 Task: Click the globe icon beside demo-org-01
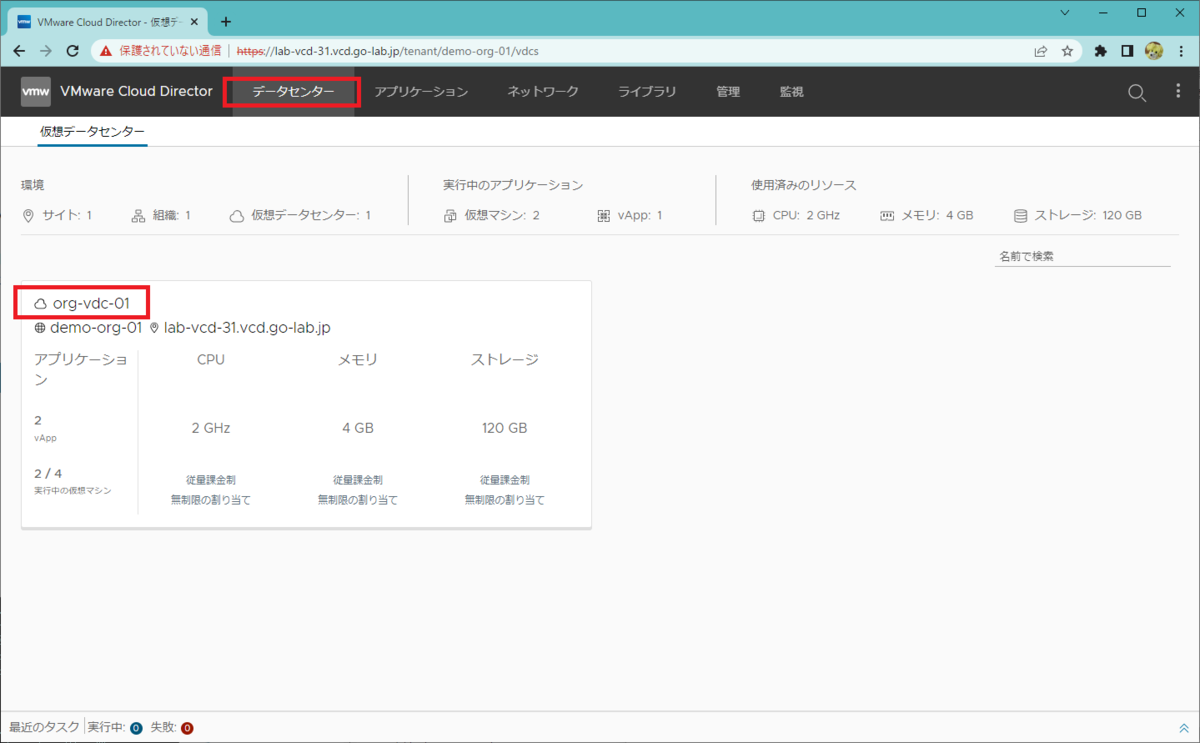[40, 327]
